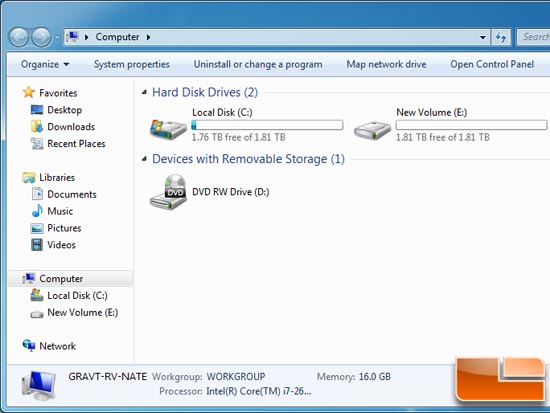Click Devices with Removable Storage (1) heading
Screen dimensions: 550x413
[248, 159]
